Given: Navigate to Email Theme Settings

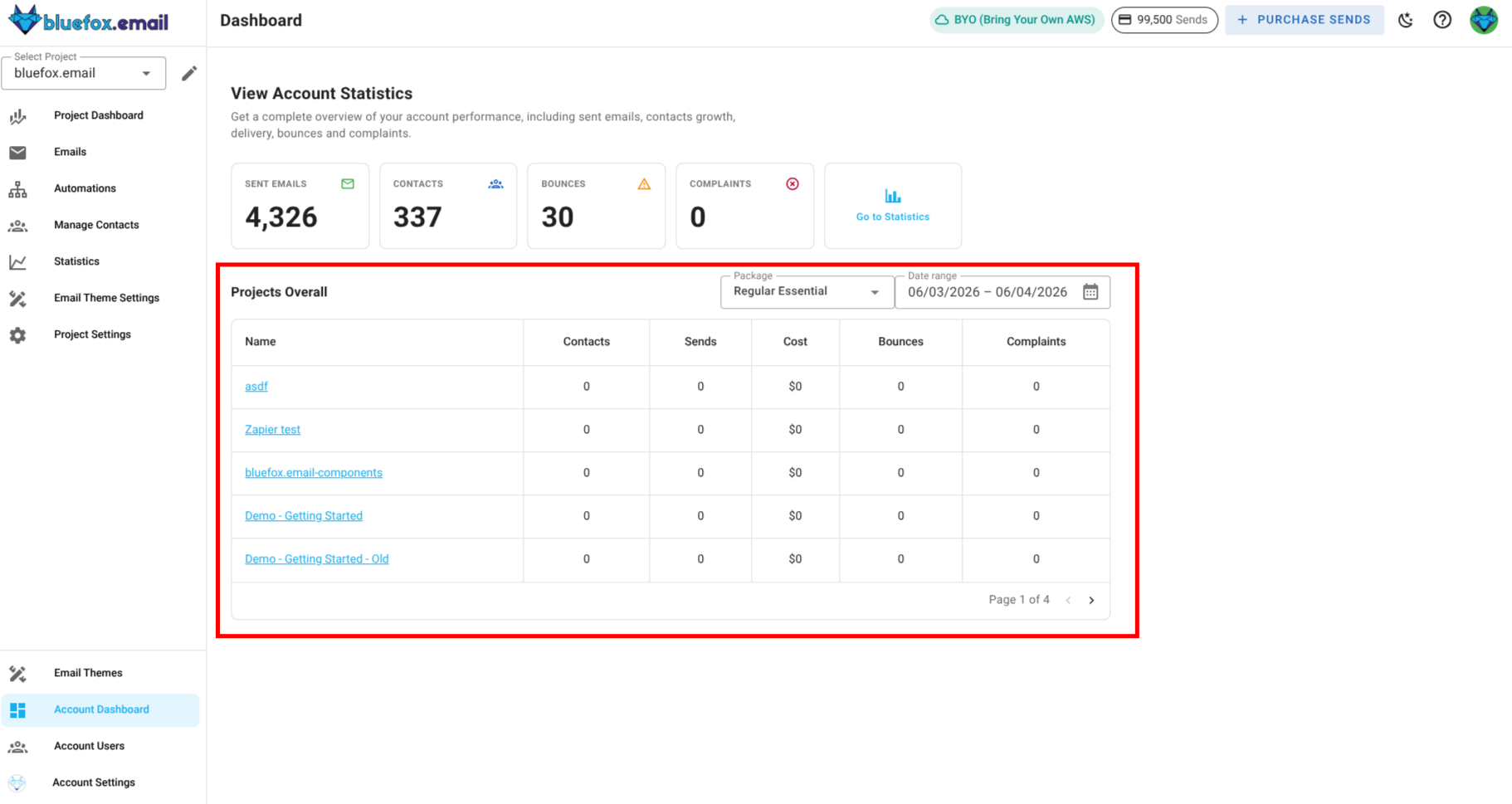Looking at the screenshot, I should (106, 298).
